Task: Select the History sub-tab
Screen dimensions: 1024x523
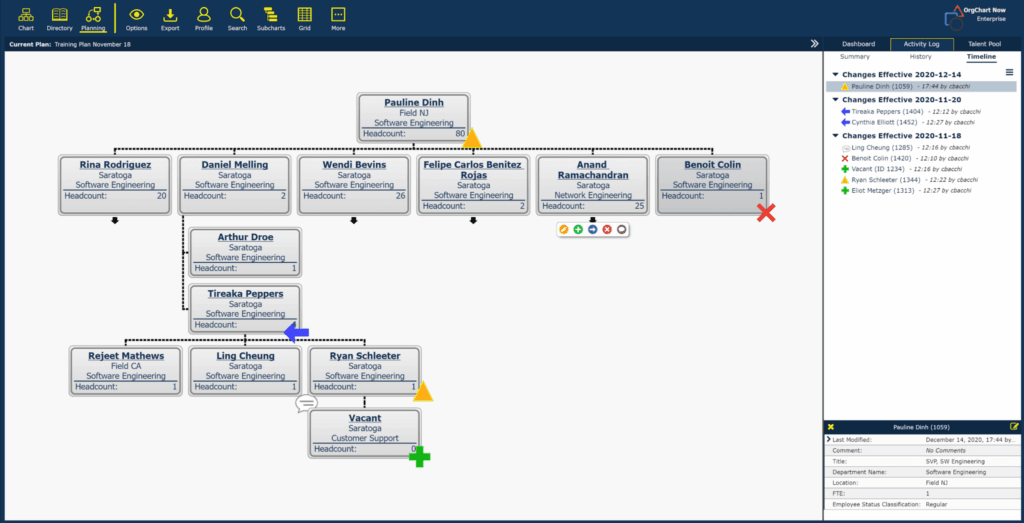Action: point(920,57)
